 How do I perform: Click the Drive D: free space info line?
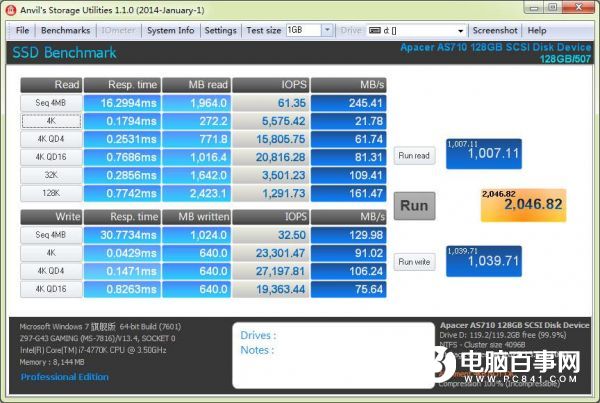coord(503,335)
